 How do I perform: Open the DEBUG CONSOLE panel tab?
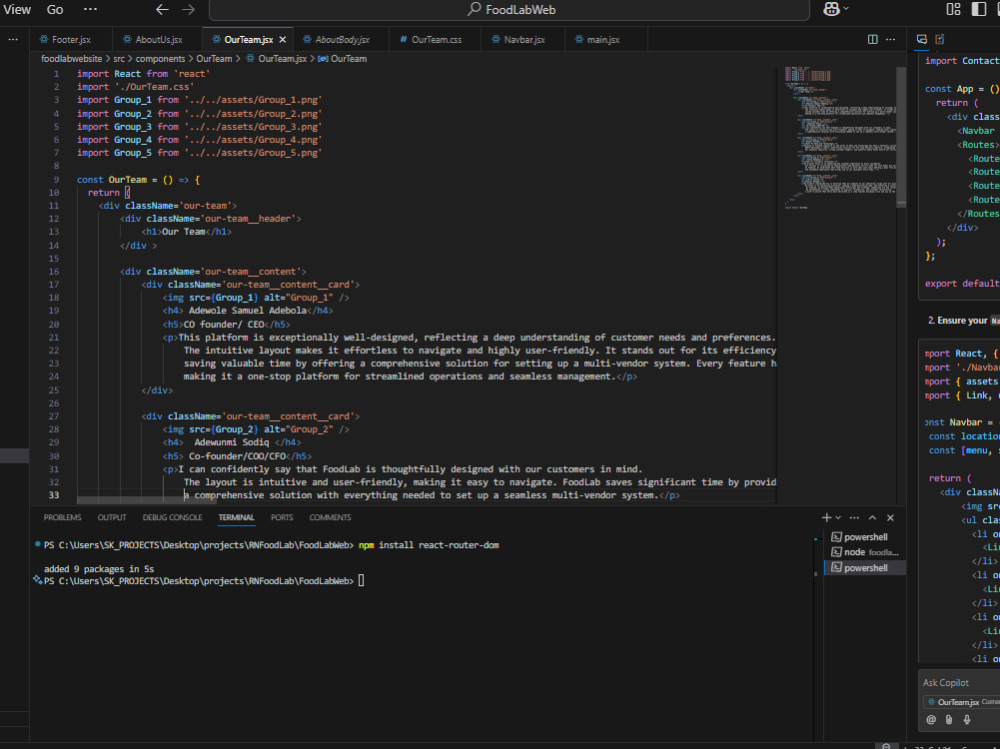[x=172, y=517]
